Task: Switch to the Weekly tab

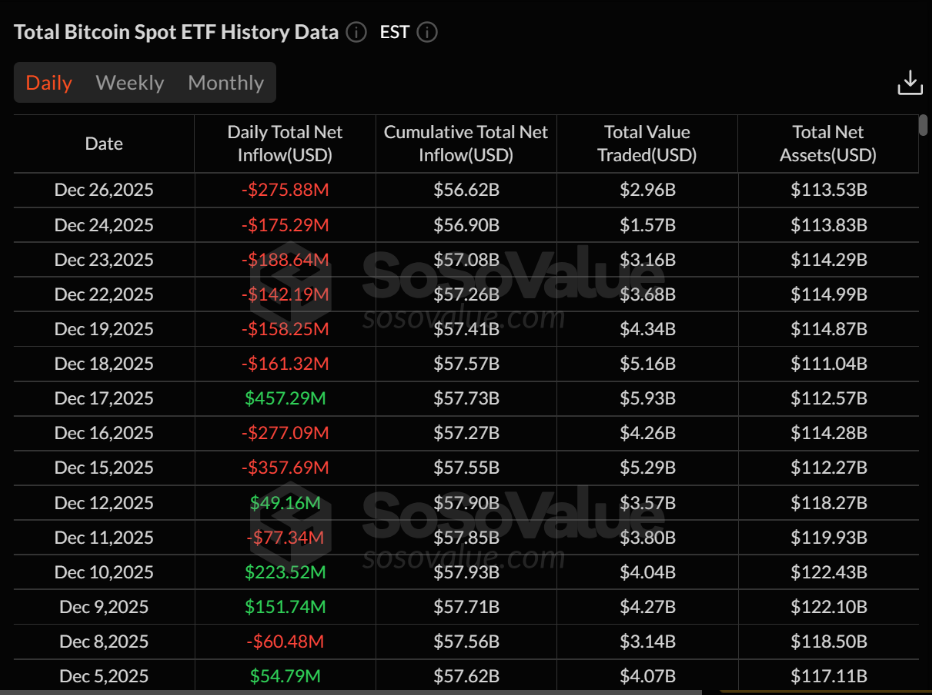Action: point(130,83)
